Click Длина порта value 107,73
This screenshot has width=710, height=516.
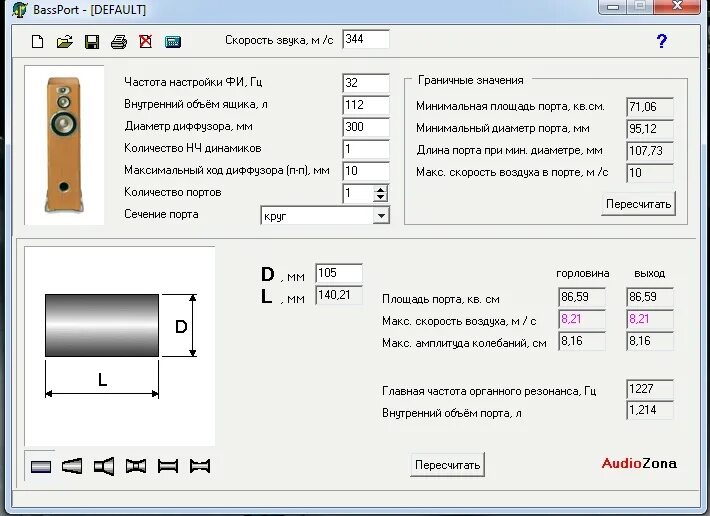point(650,151)
